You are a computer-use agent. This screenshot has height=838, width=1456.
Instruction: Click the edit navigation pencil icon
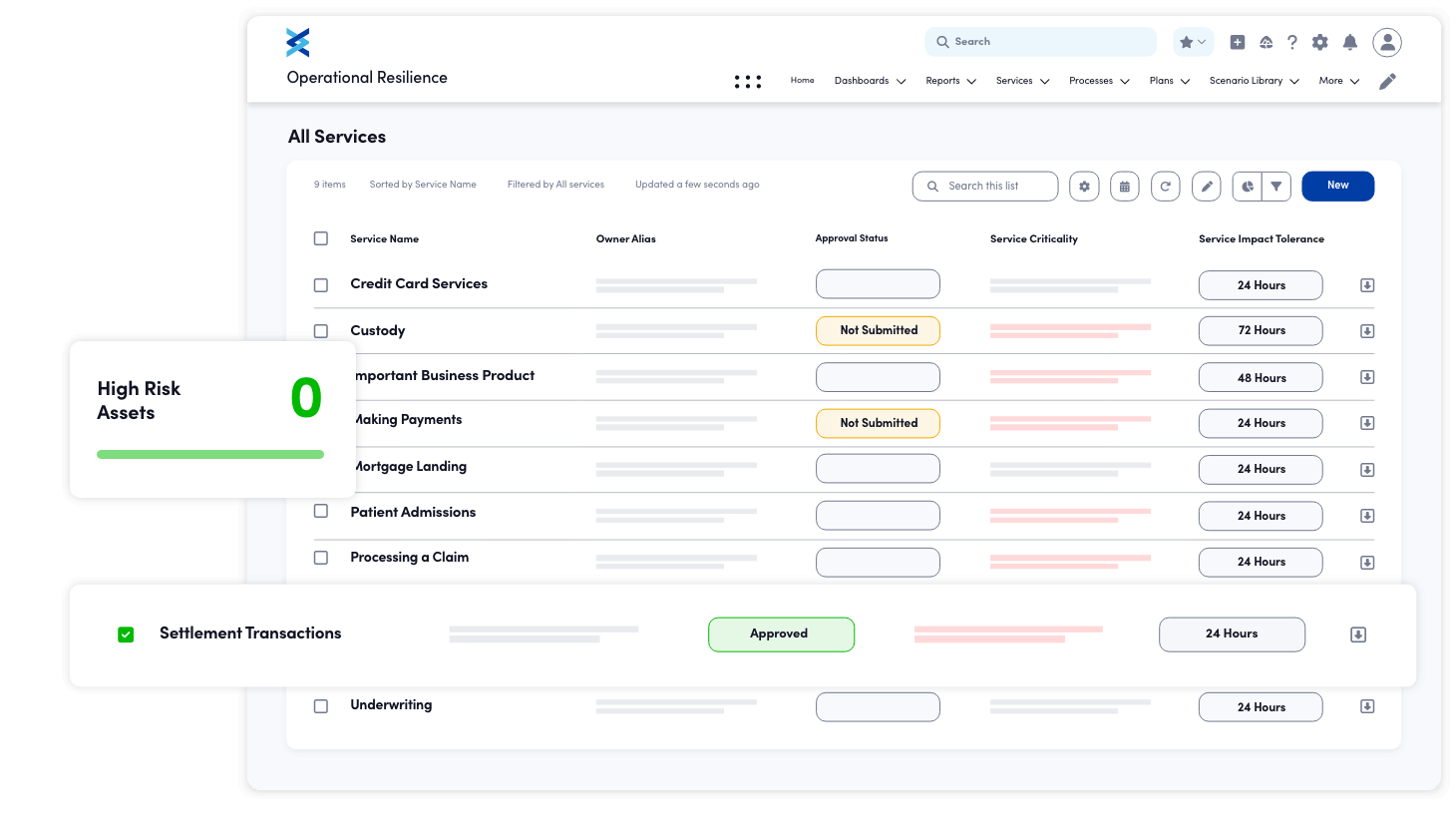pos(1387,82)
